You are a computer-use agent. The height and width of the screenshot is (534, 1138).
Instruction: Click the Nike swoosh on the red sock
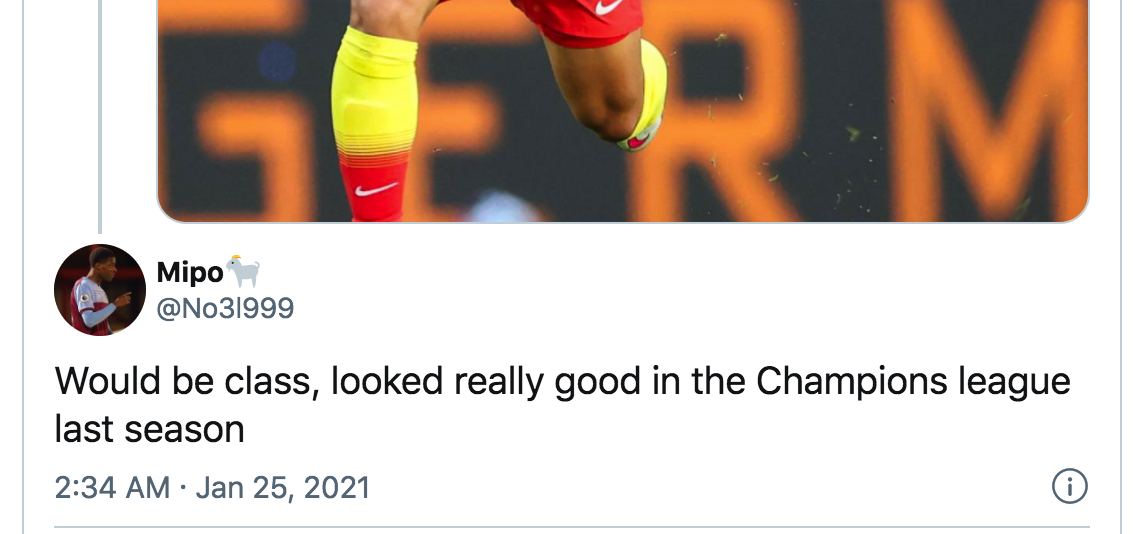(x=375, y=189)
